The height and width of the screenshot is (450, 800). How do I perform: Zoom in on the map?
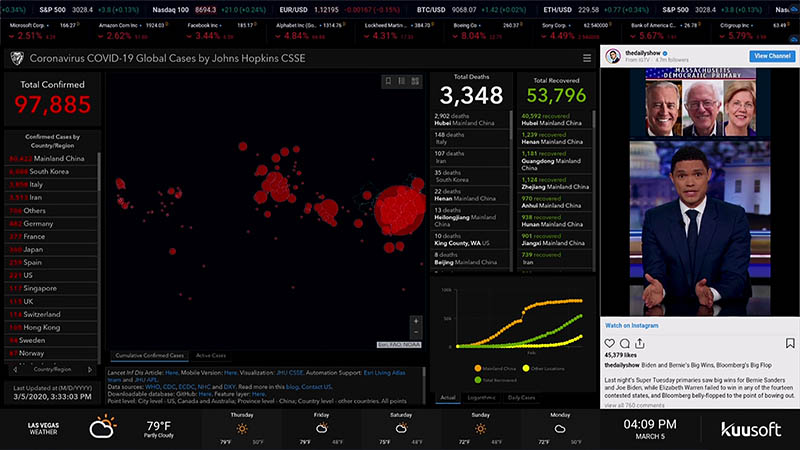[x=416, y=321]
